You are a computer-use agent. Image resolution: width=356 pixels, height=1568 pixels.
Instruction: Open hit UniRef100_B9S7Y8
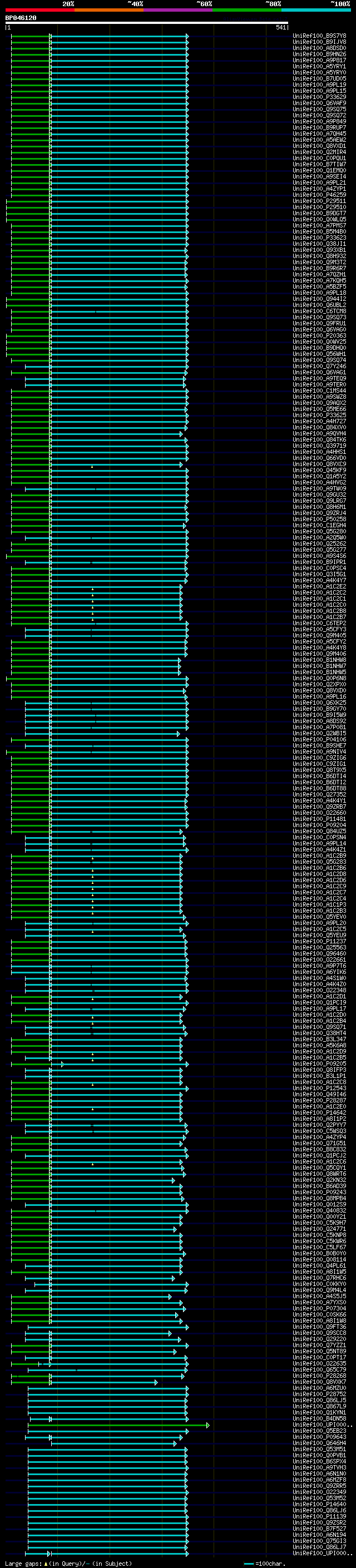click(x=319, y=36)
